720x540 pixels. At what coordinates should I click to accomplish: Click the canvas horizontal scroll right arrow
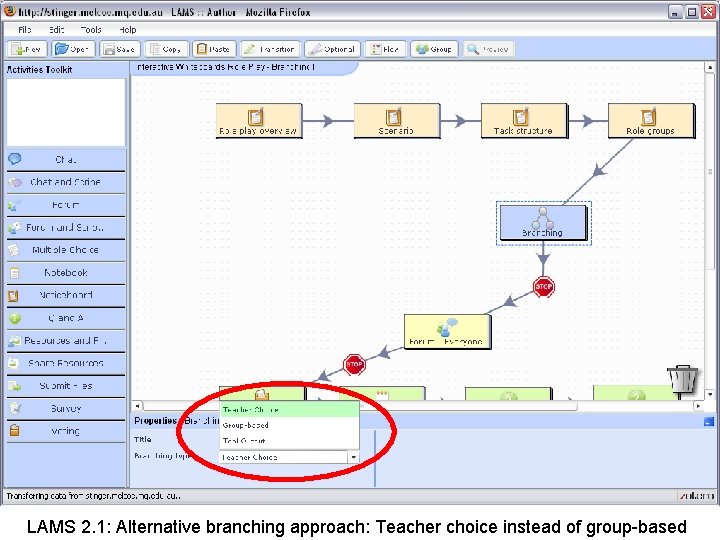click(x=698, y=406)
